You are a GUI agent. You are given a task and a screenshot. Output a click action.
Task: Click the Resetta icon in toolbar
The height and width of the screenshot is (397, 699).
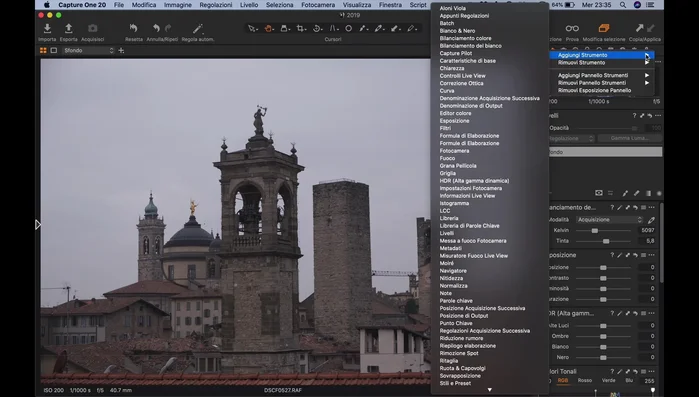pyautogui.click(x=133, y=29)
